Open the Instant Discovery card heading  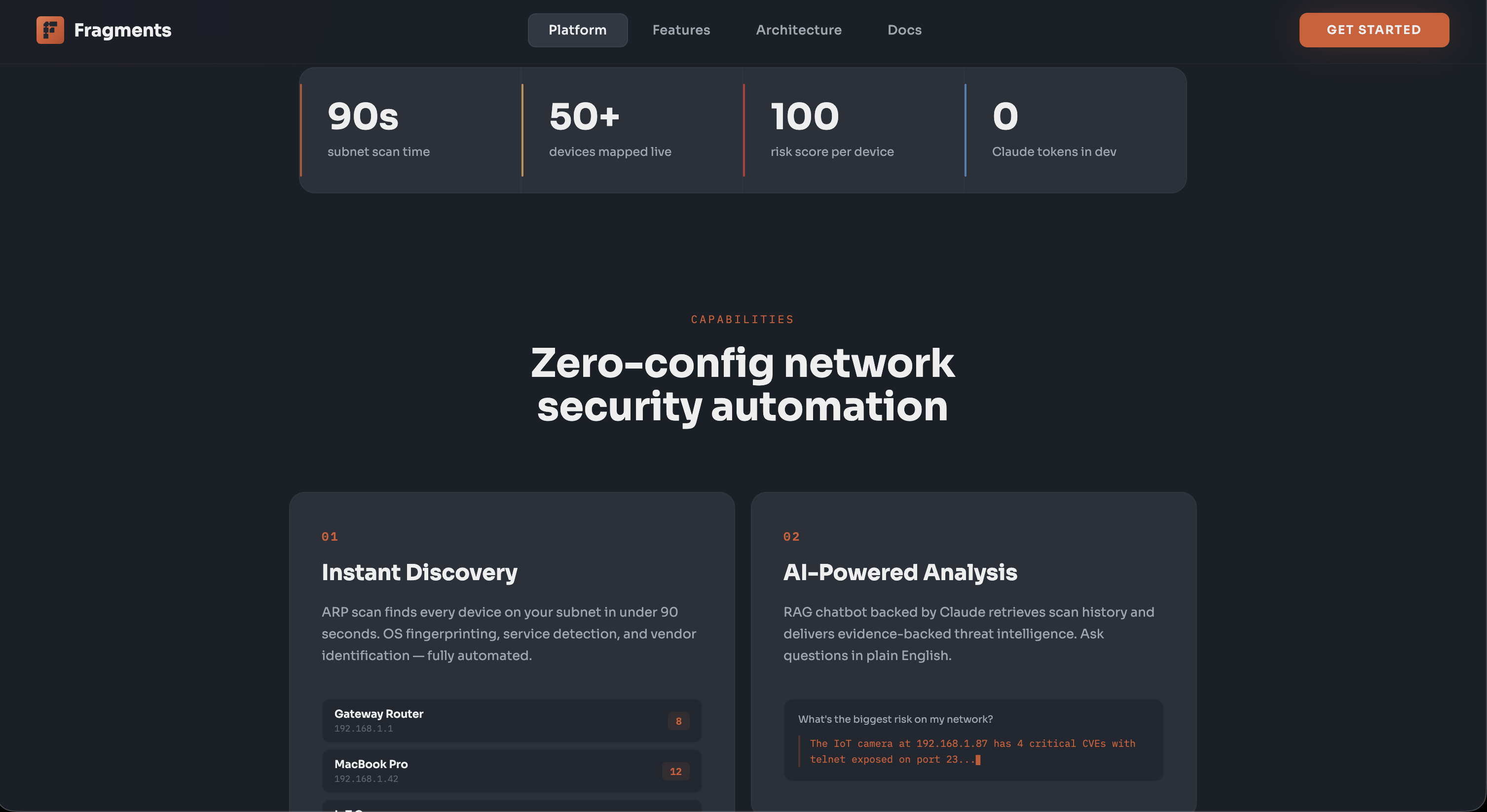click(419, 573)
